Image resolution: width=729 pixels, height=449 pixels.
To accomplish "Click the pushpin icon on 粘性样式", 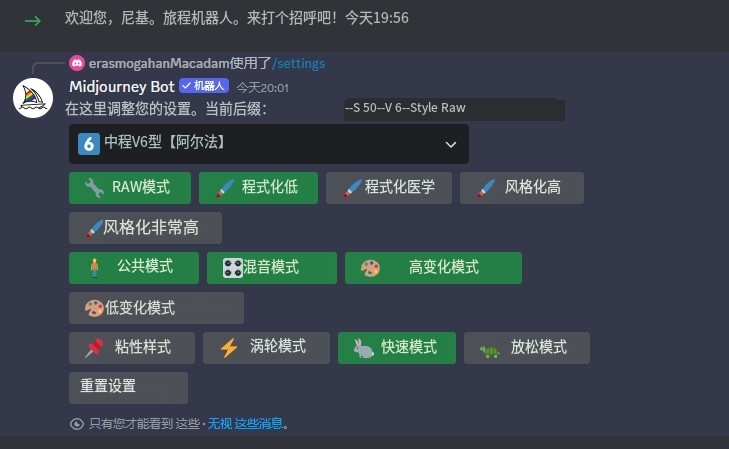I will (94, 348).
